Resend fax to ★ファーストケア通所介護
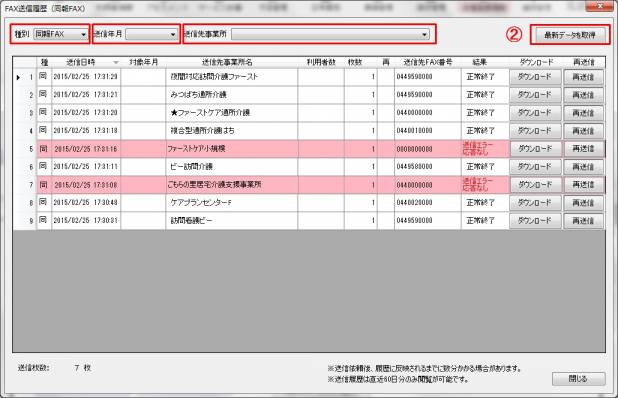Viewport: 618px width, 398px height. pyautogui.click(x=583, y=113)
